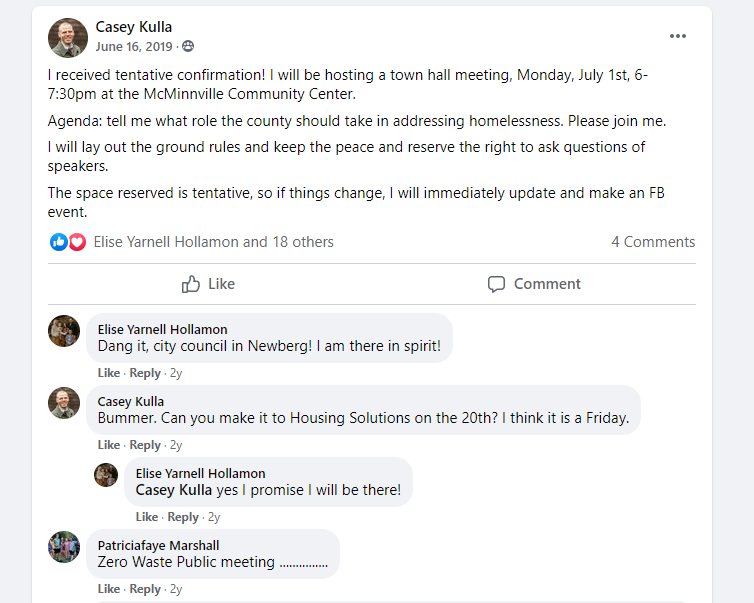Click the public audience globe icon
The width and height of the screenshot is (754, 603).
pos(188,46)
